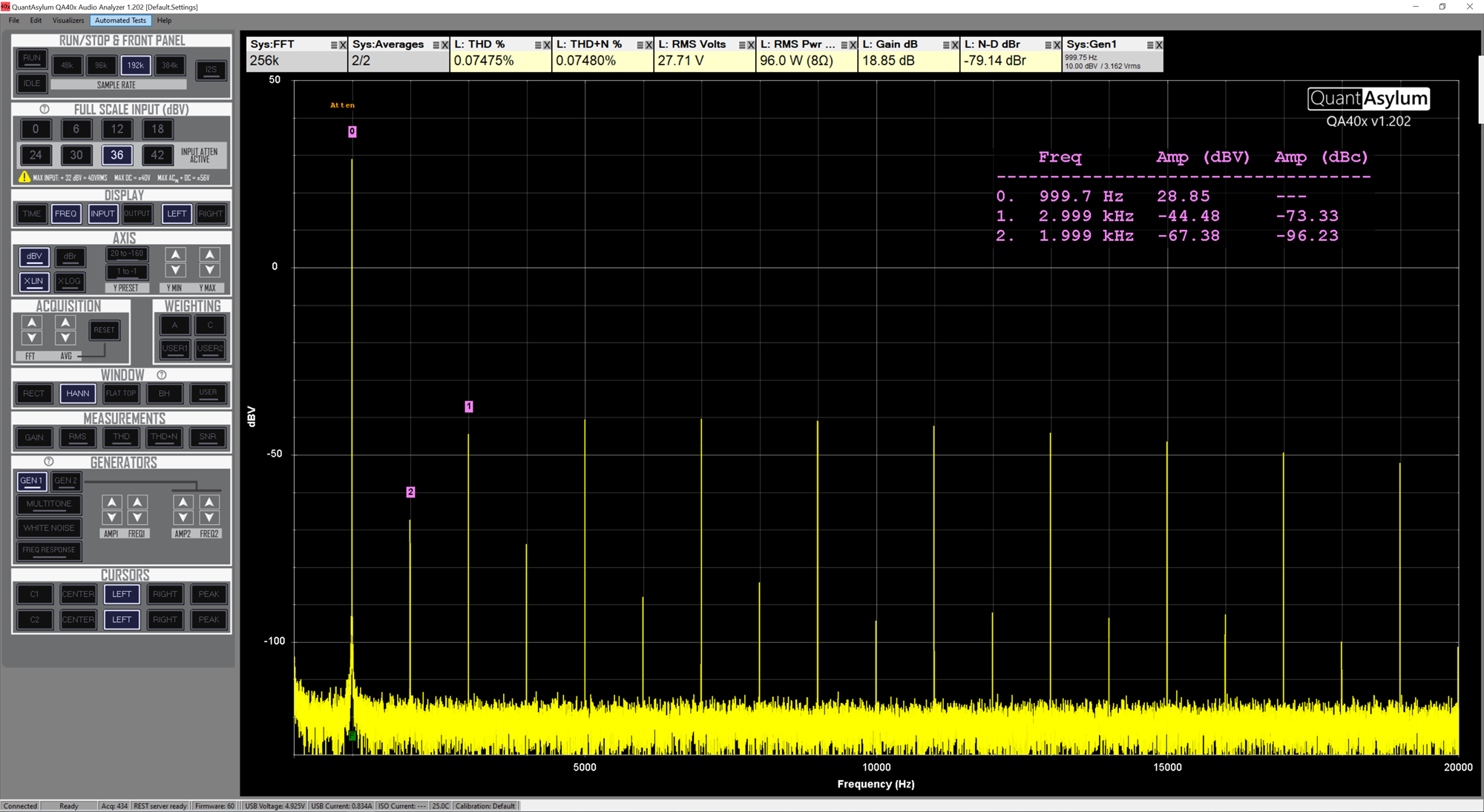Increase FFT size with the up arrow
The width and height of the screenshot is (1484, 812).
click(x=31, y=323)
